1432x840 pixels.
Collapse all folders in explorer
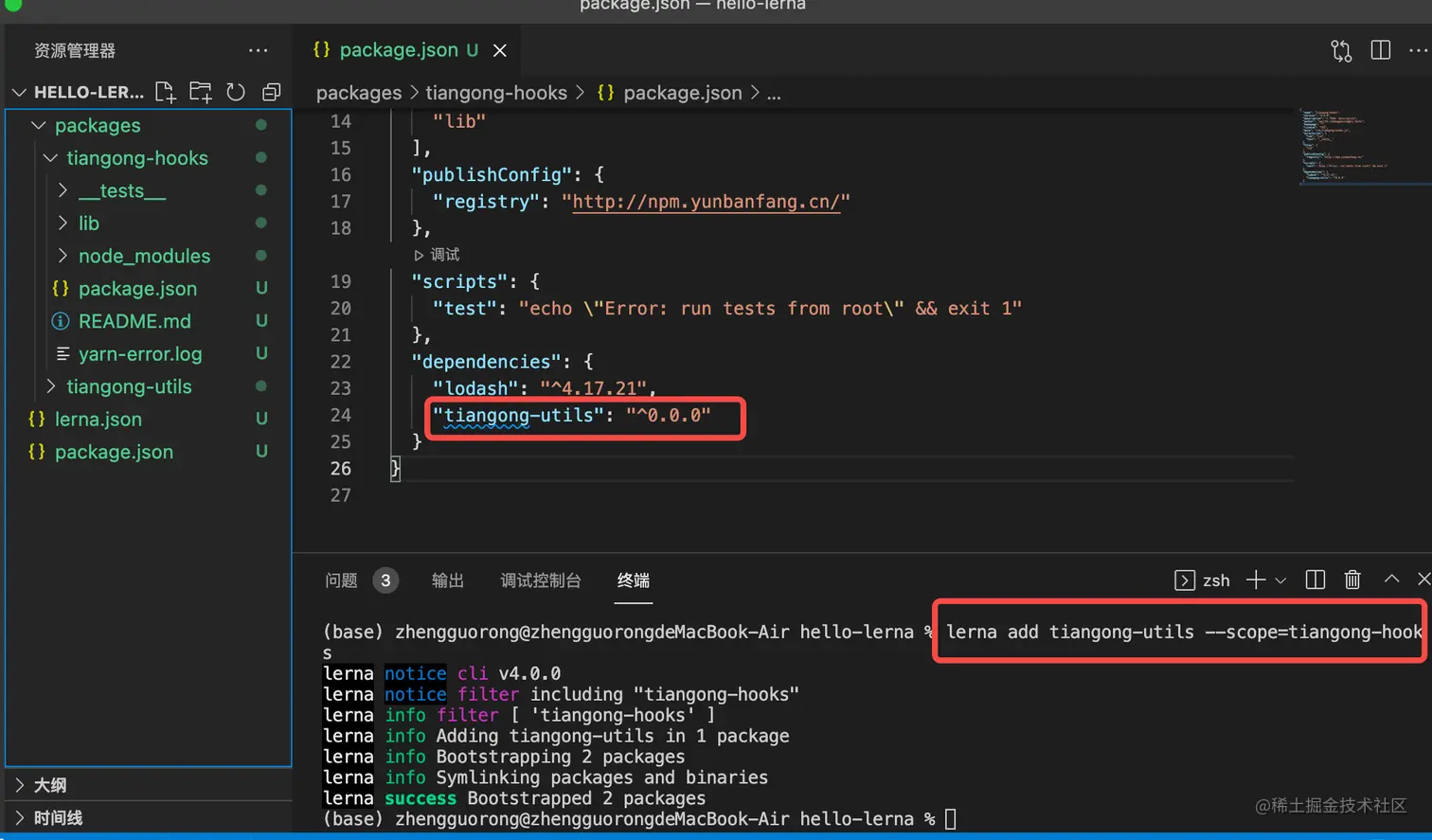272,92
